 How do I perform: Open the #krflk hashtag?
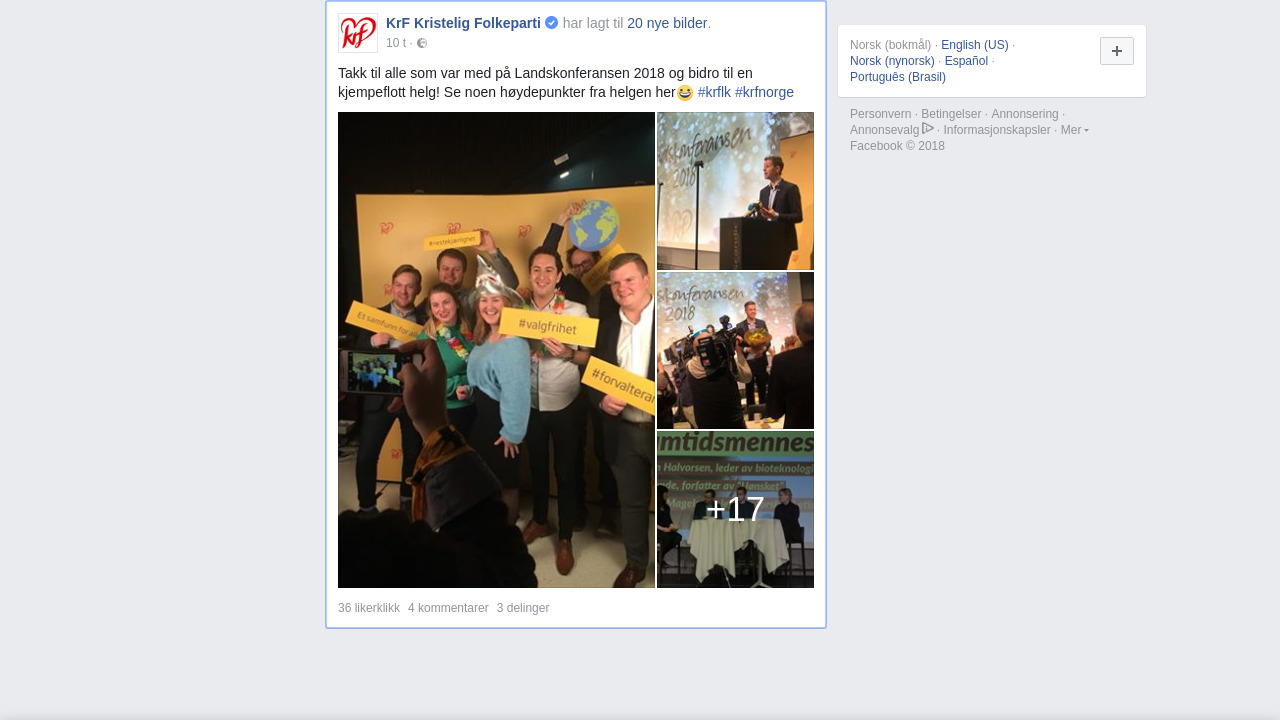(x=714, y=92)
